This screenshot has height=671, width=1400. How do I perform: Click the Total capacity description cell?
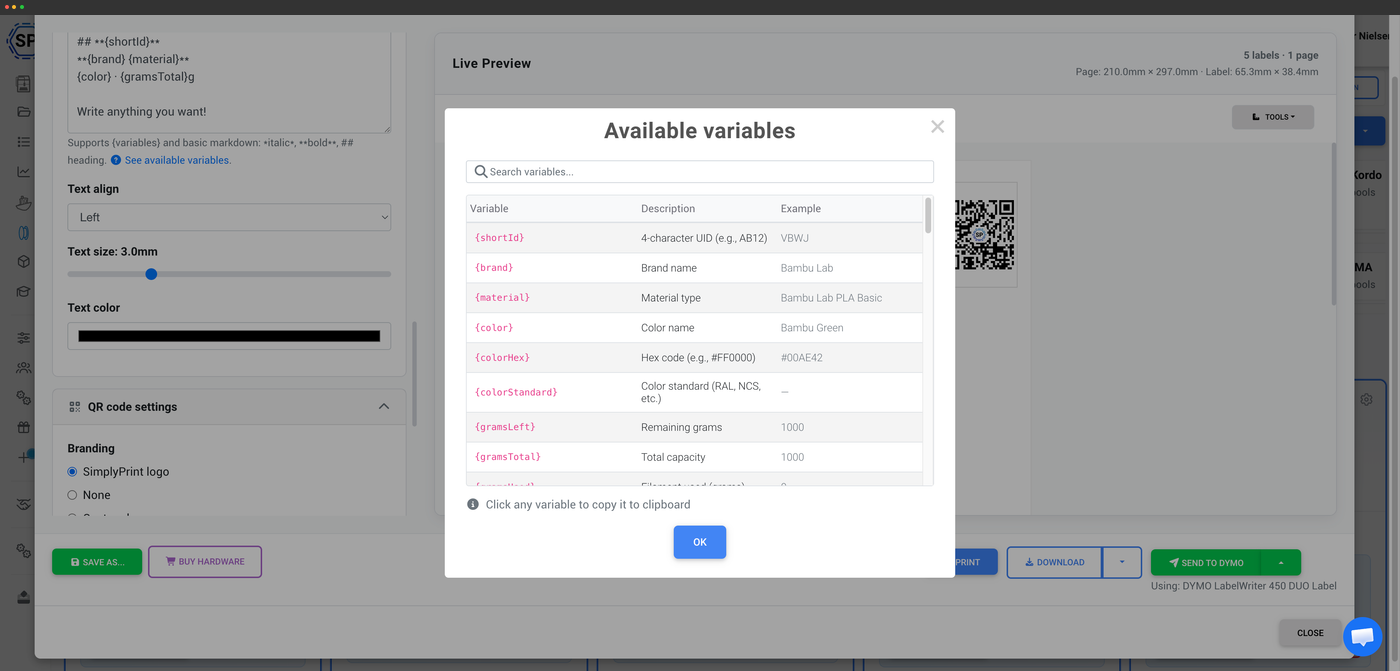click(673, 457)
